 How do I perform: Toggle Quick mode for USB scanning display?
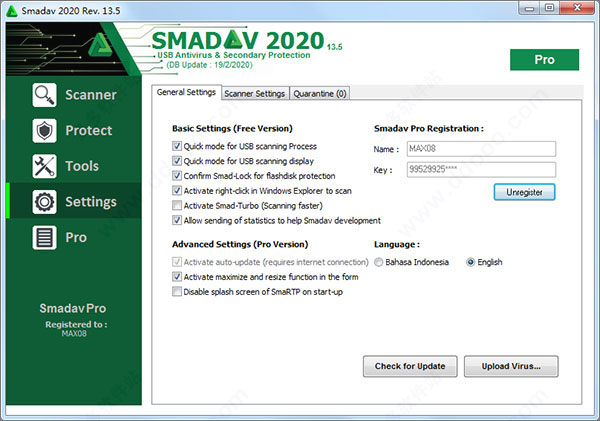click(176, 161)
